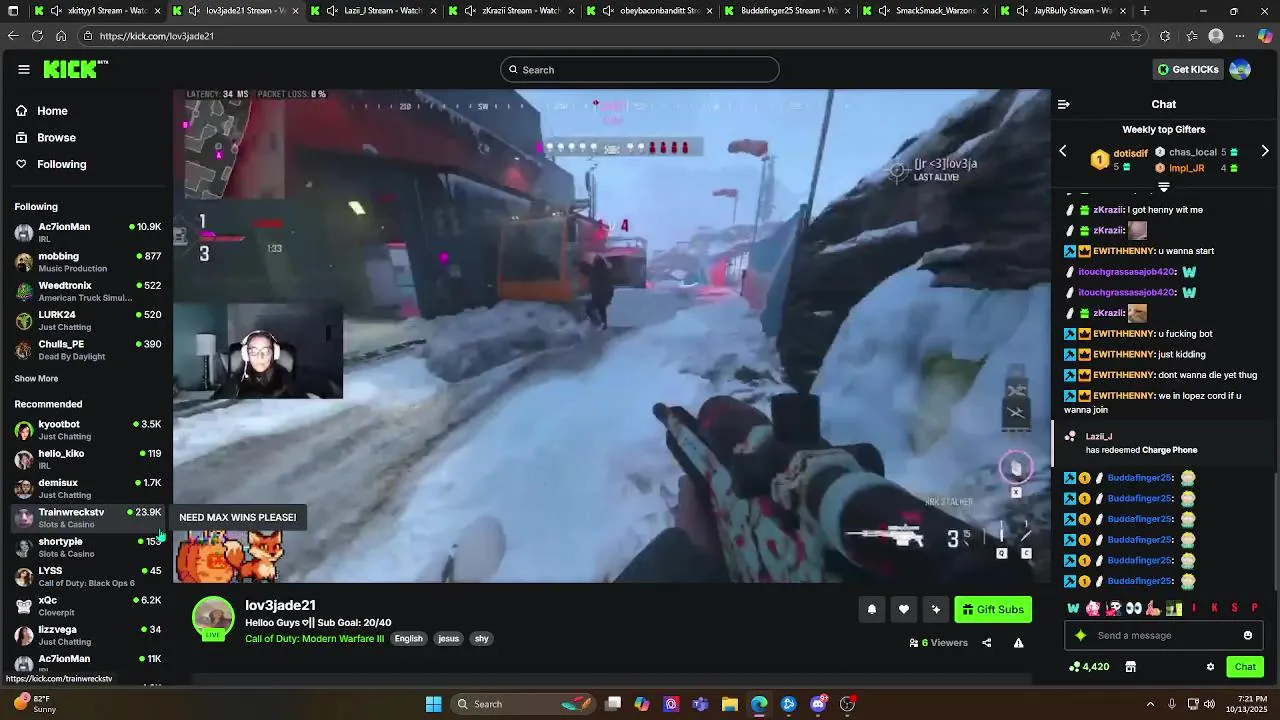
Task: Open Trainwreckstv recommended channel
Action: 87,518
